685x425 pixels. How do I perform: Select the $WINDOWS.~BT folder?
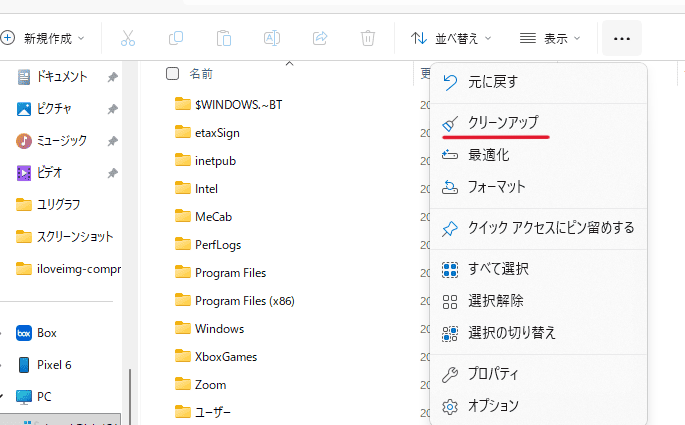coord(228,105)
